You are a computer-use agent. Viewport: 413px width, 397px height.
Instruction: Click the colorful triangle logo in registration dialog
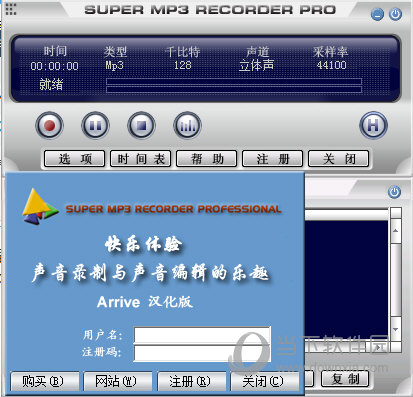39,206
